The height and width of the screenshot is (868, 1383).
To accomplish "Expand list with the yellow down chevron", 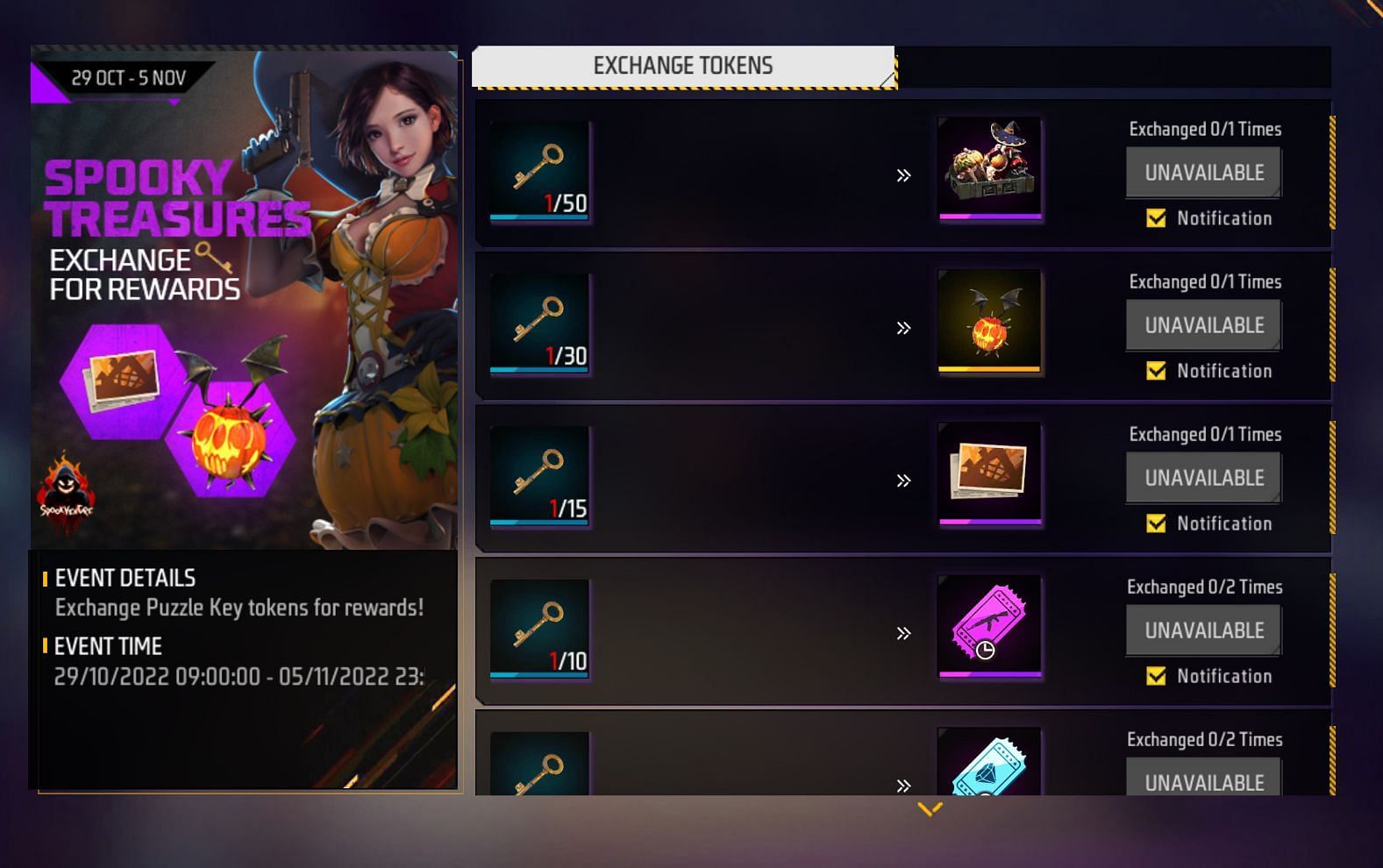I will click(x=930, y=808).
